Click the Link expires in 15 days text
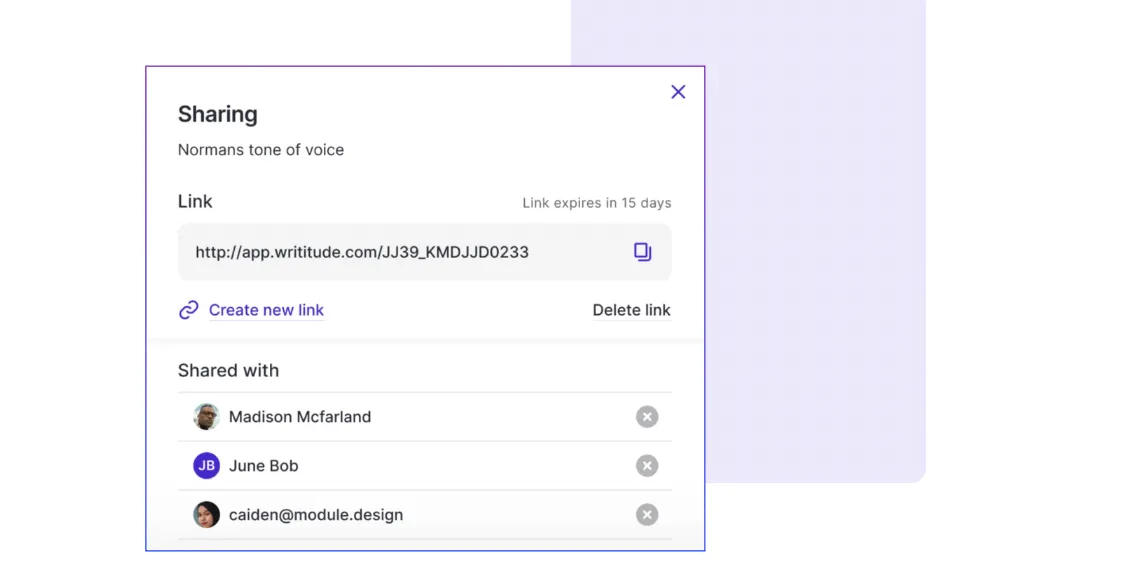The height and width of the screenshot is (582, 1140). (596, 202)
